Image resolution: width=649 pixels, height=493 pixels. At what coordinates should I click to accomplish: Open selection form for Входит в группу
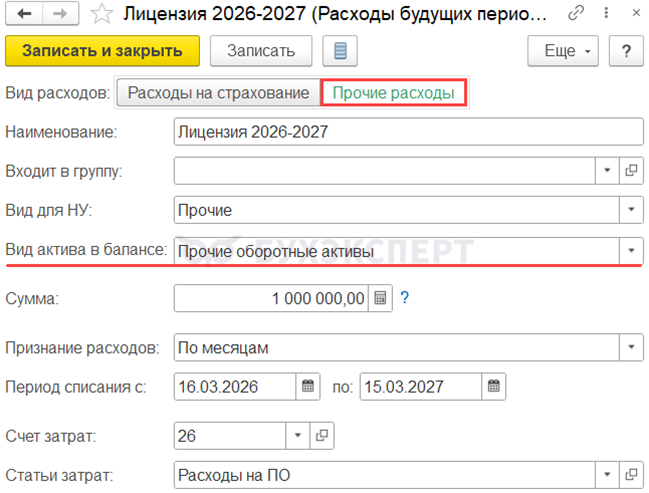click(x=631, y=171)
